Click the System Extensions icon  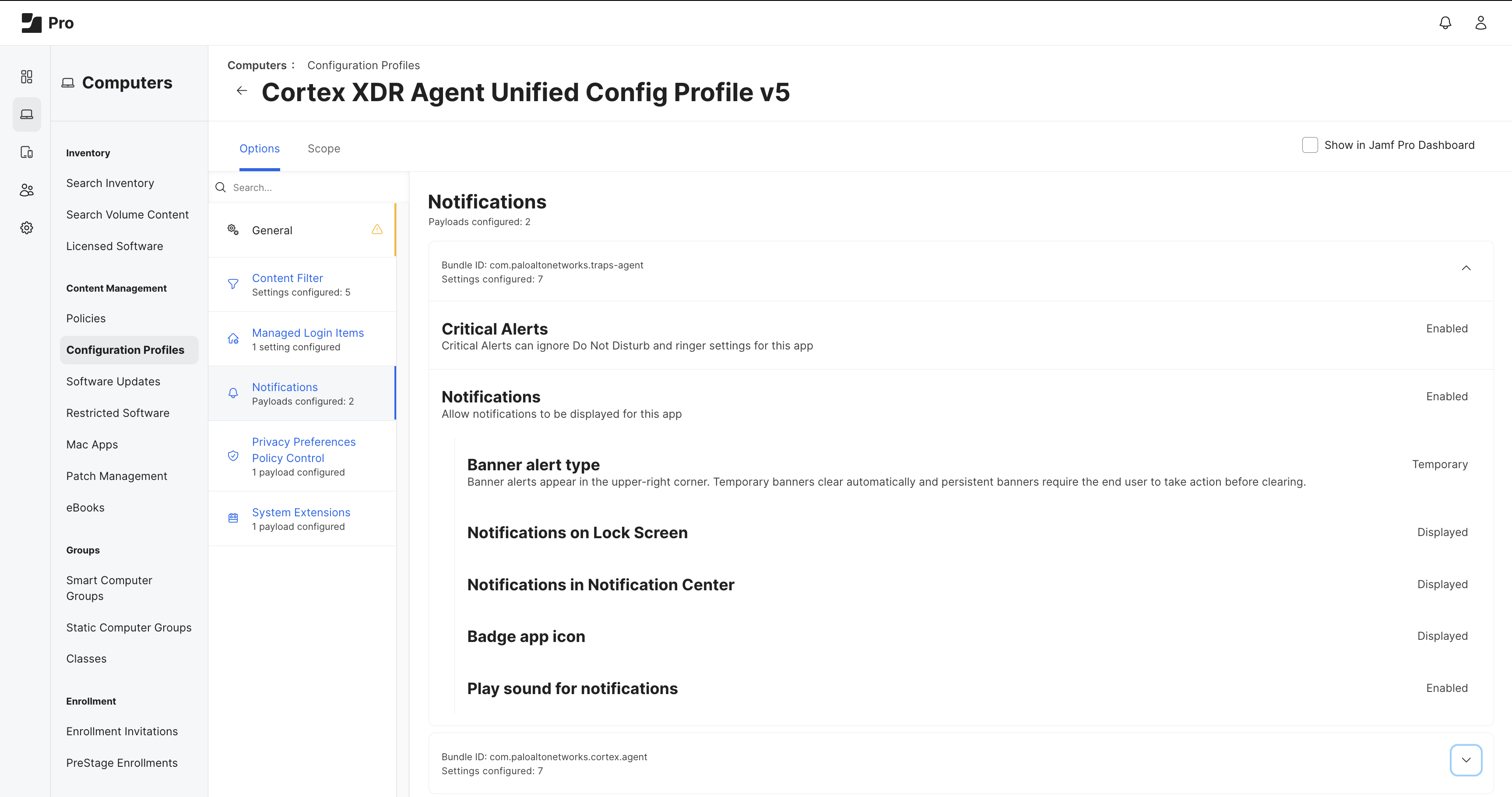233,518
